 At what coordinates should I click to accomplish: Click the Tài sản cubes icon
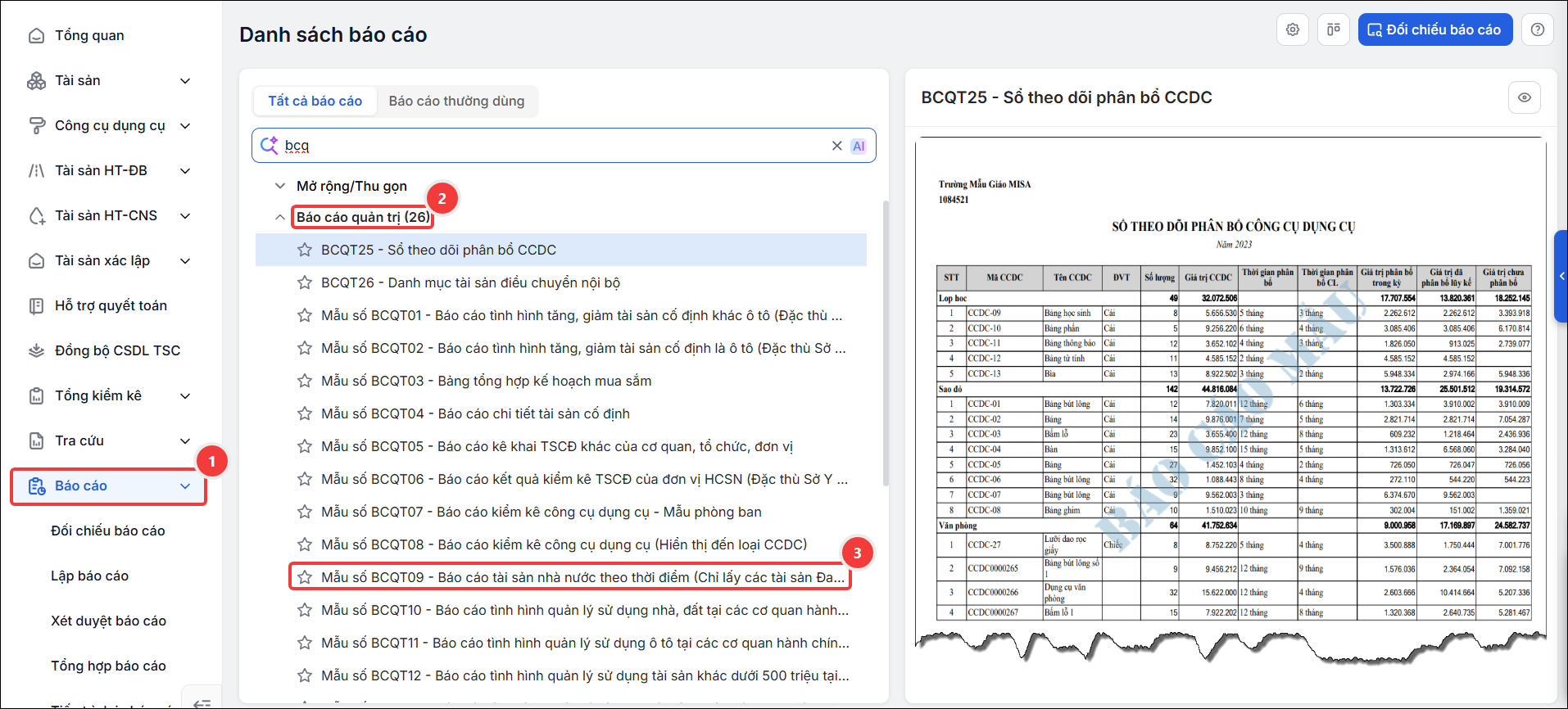click(36, 80)
